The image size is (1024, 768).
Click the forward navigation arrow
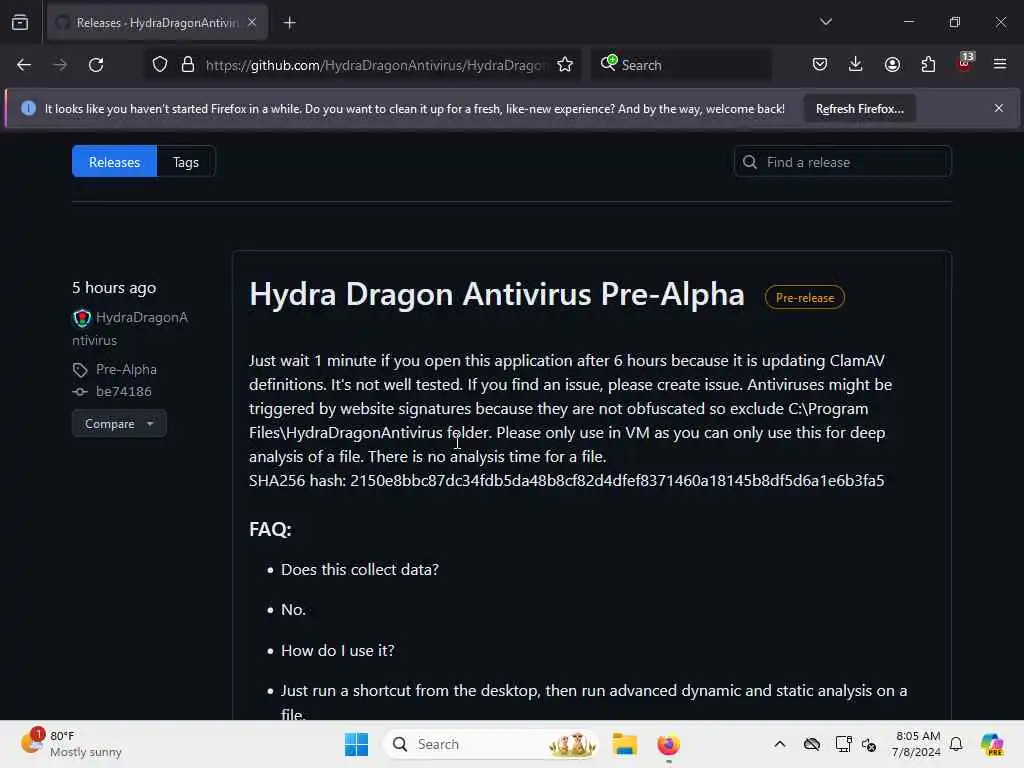click(x=60, y=65)
